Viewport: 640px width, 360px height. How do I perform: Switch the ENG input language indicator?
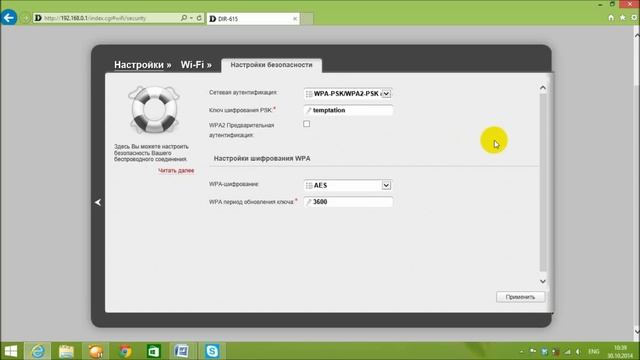(594, 351)
